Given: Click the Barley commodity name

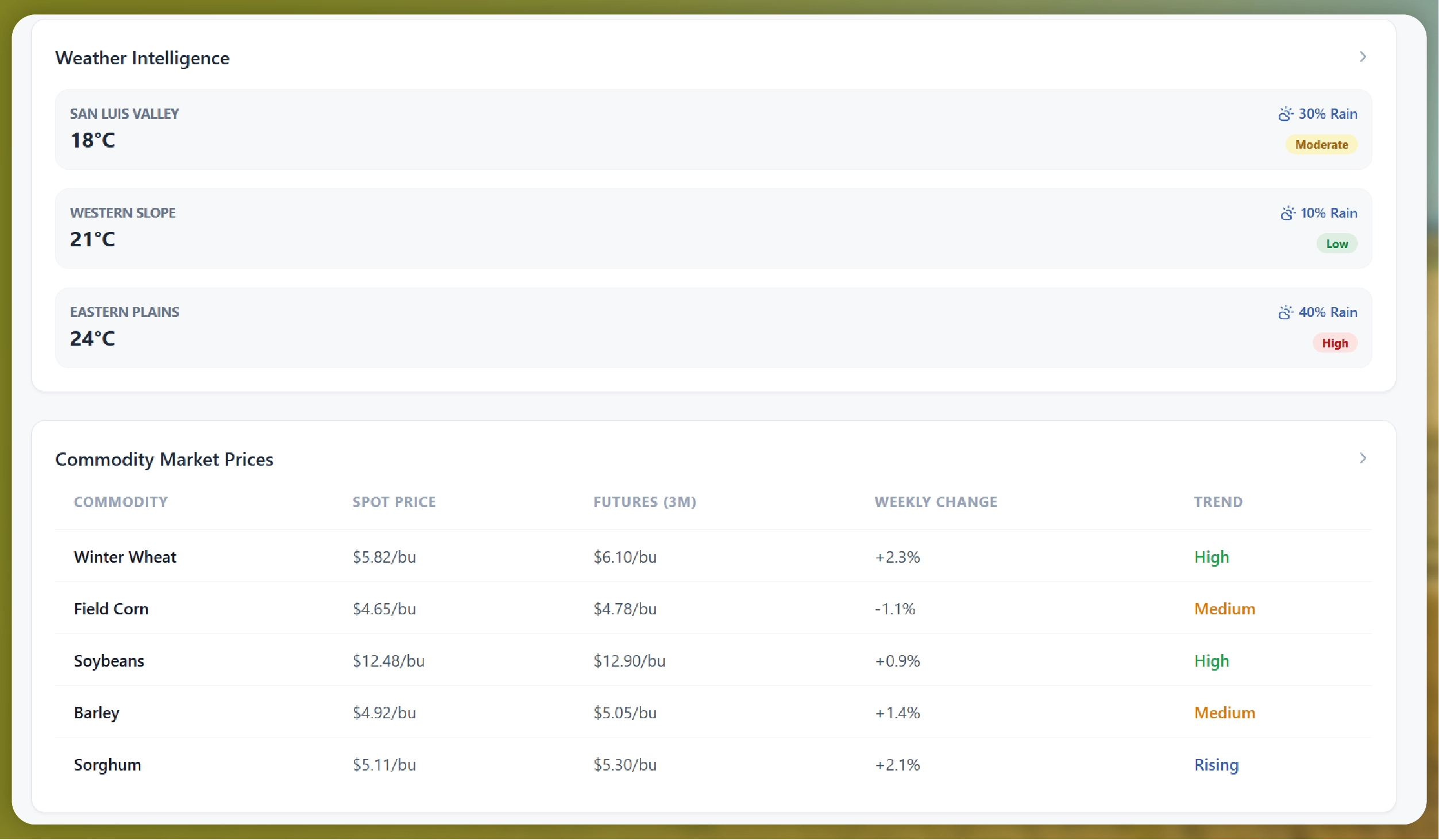Looking at the screenshot, I should pyautogui.click(x=96, y=713).
